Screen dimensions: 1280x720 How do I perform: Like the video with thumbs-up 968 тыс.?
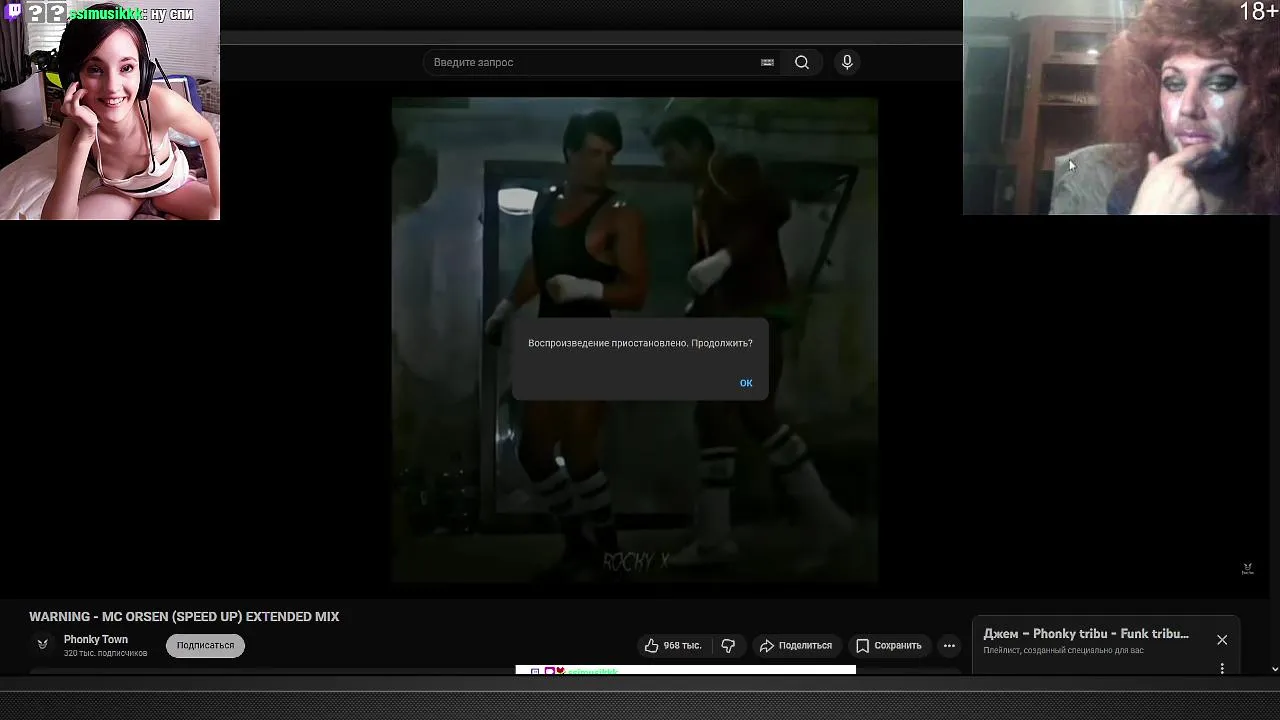click(x=673, y=645)
